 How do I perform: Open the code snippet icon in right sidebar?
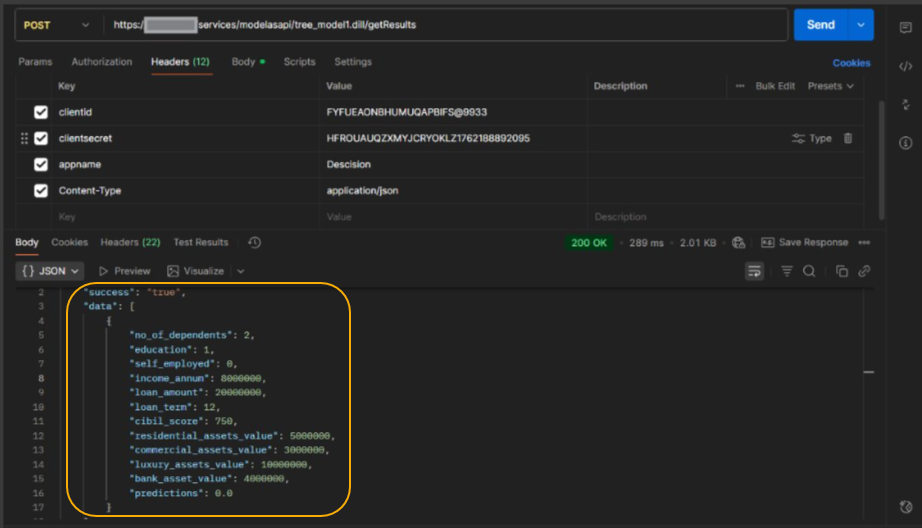click(x=905, y=67)
